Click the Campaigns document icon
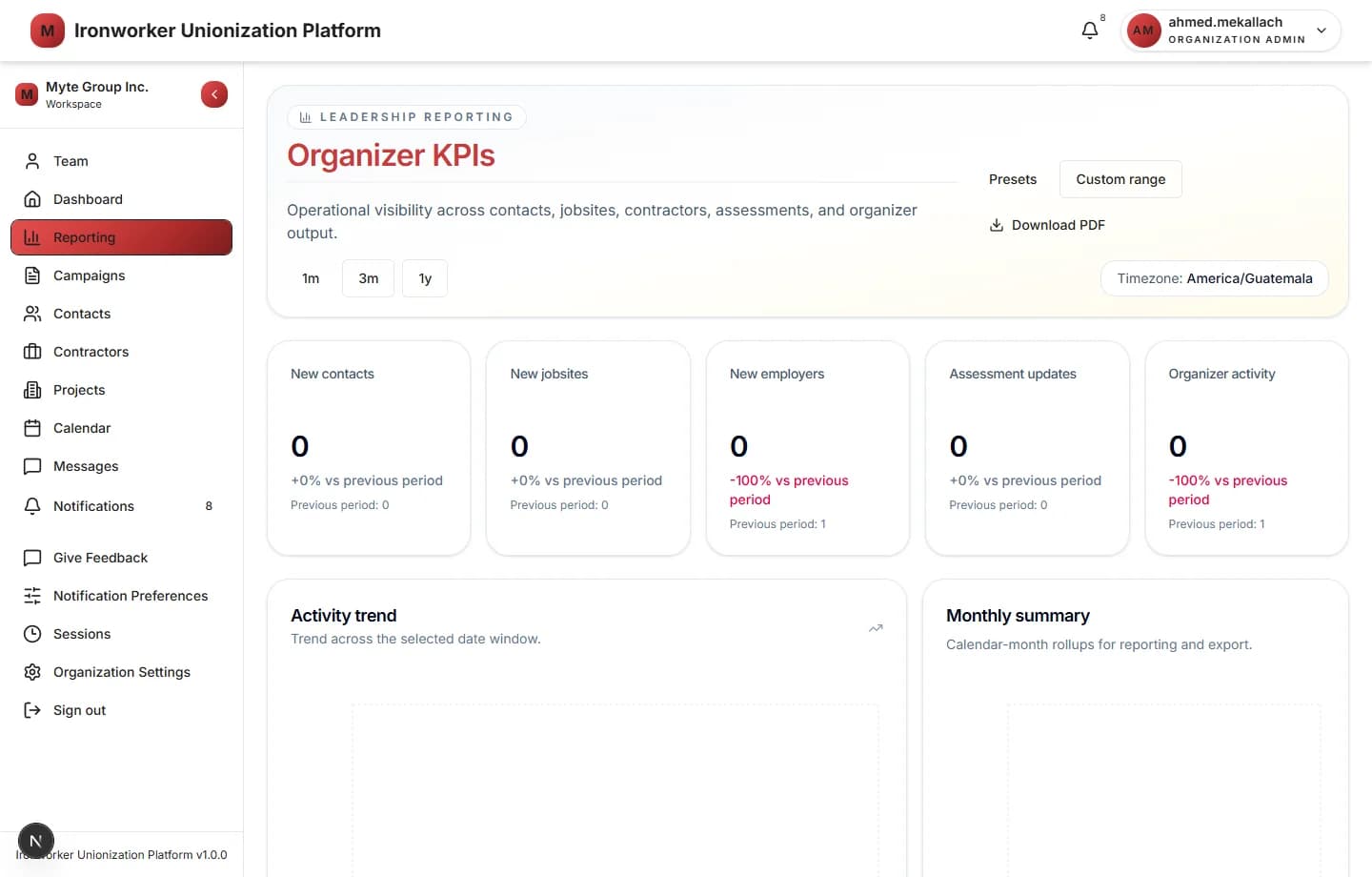The image size is (1372, 877). pyautogui.click(x=32, y=275)
